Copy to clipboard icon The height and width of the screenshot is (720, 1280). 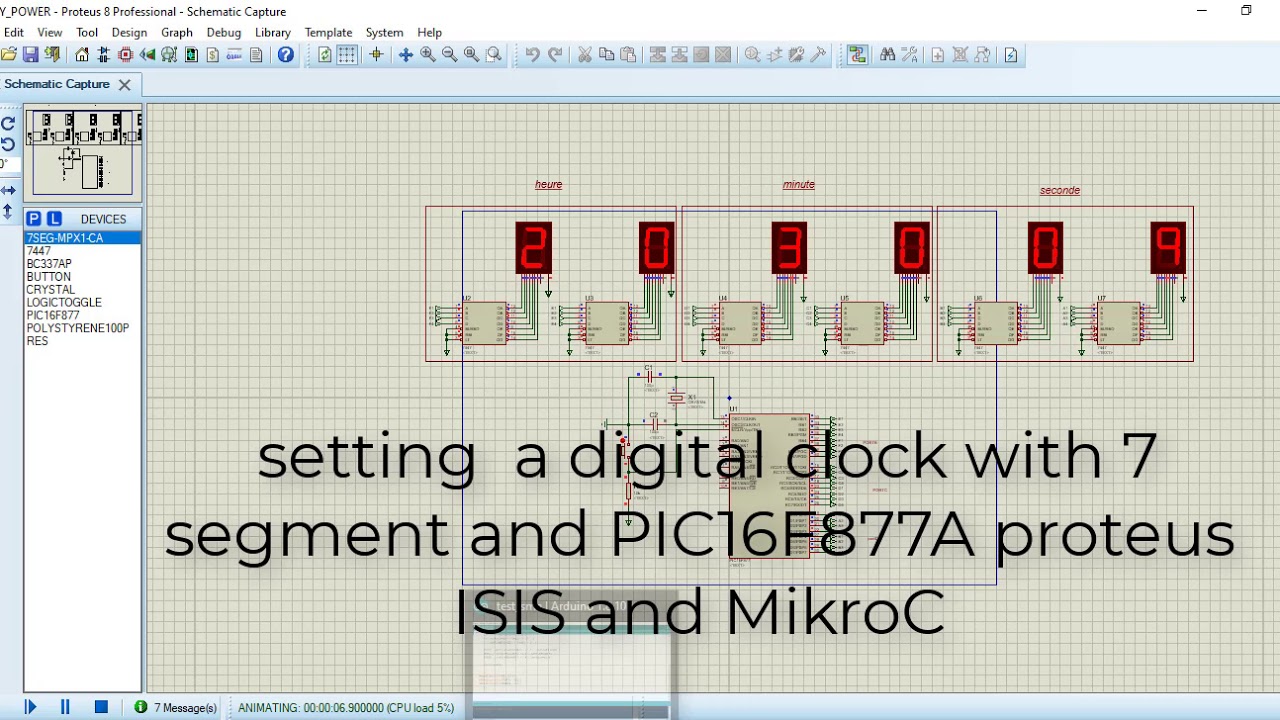pyautogui.click(x=606, y=55)
